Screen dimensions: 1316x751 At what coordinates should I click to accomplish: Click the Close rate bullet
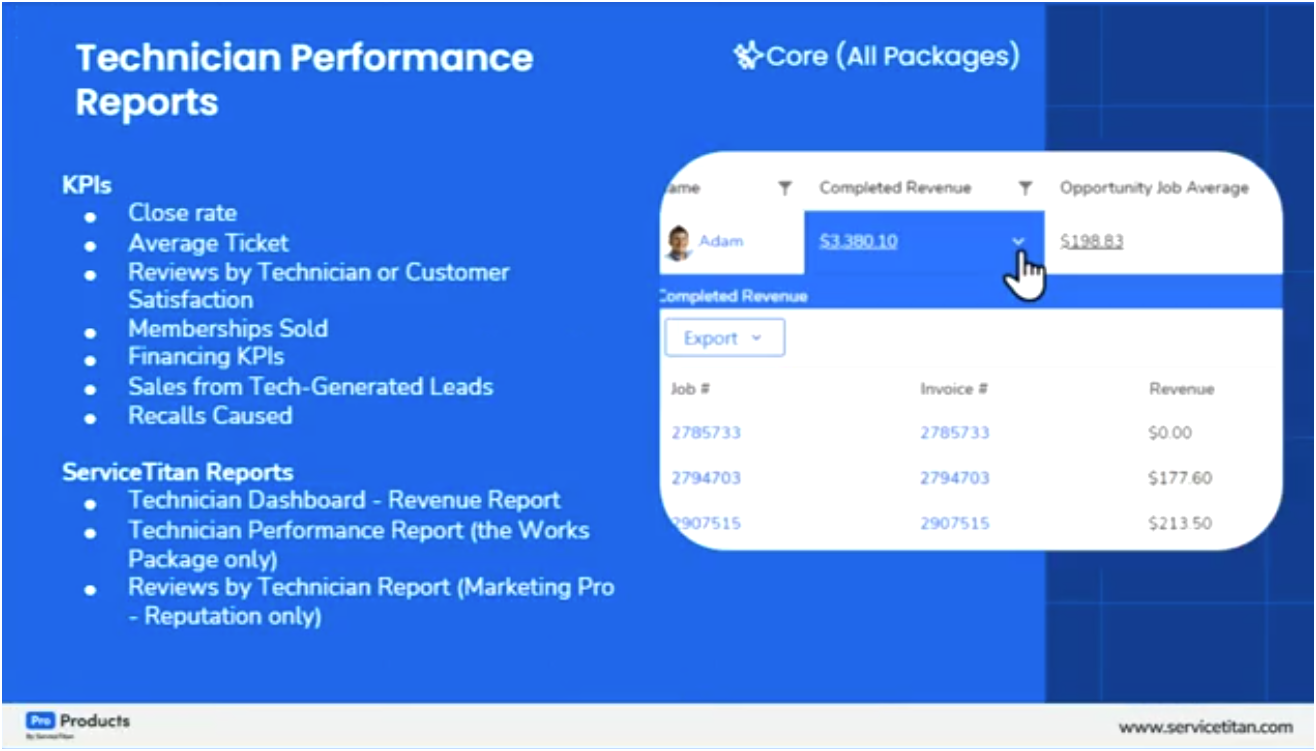point(182,213)
